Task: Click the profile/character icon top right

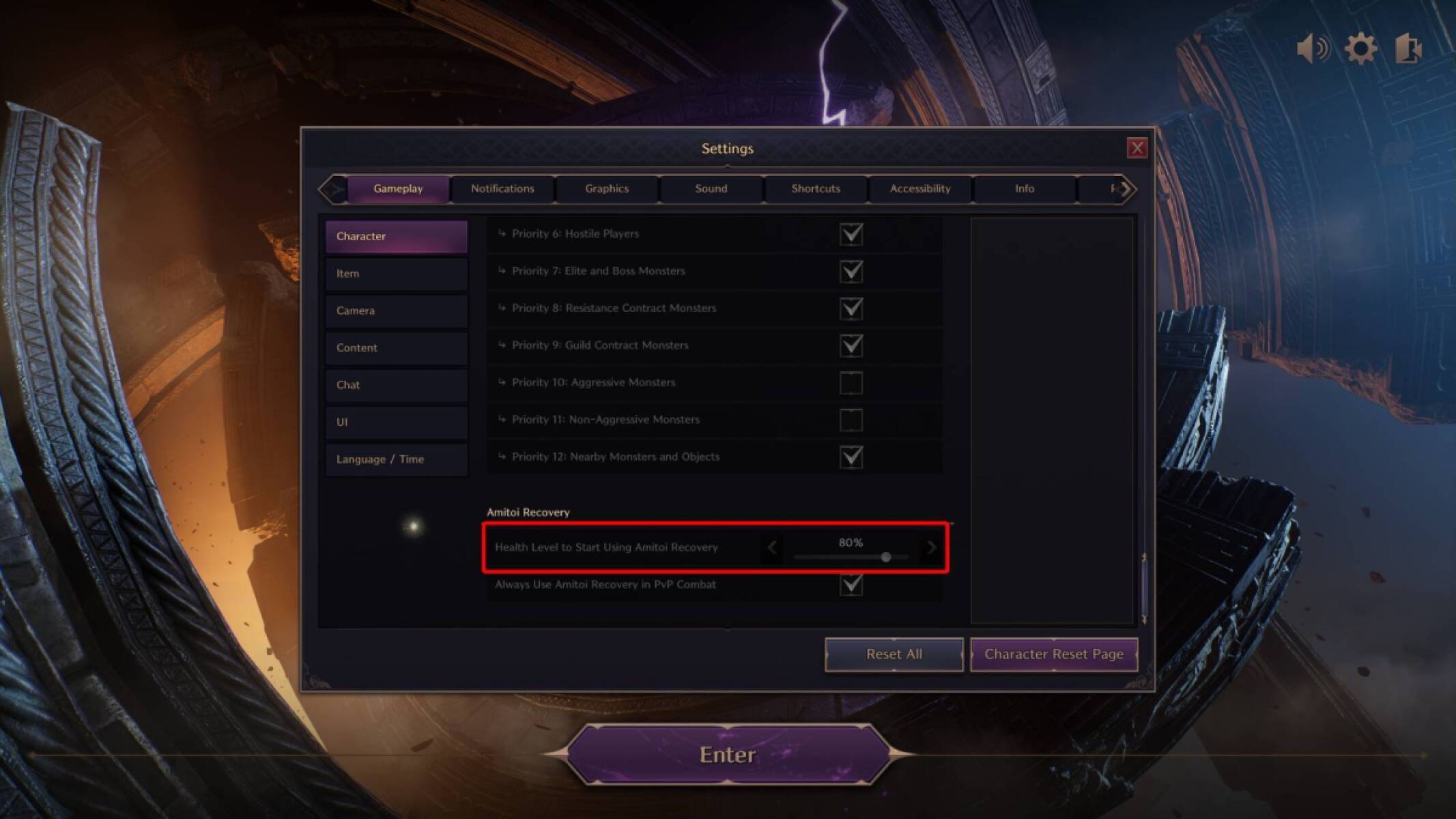Action: tap(1410, 48)
